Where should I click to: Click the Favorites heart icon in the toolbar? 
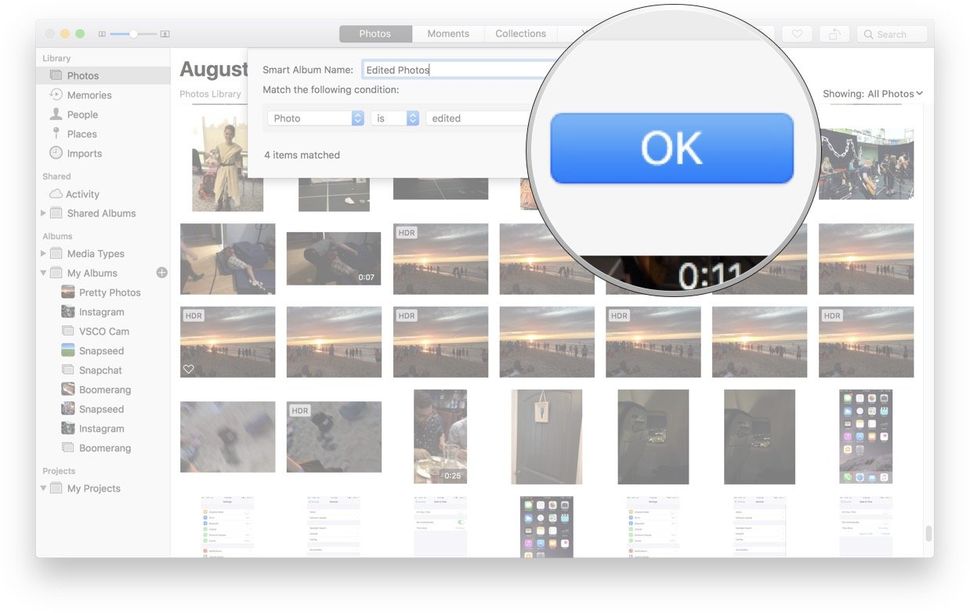[x=798, y=33]
